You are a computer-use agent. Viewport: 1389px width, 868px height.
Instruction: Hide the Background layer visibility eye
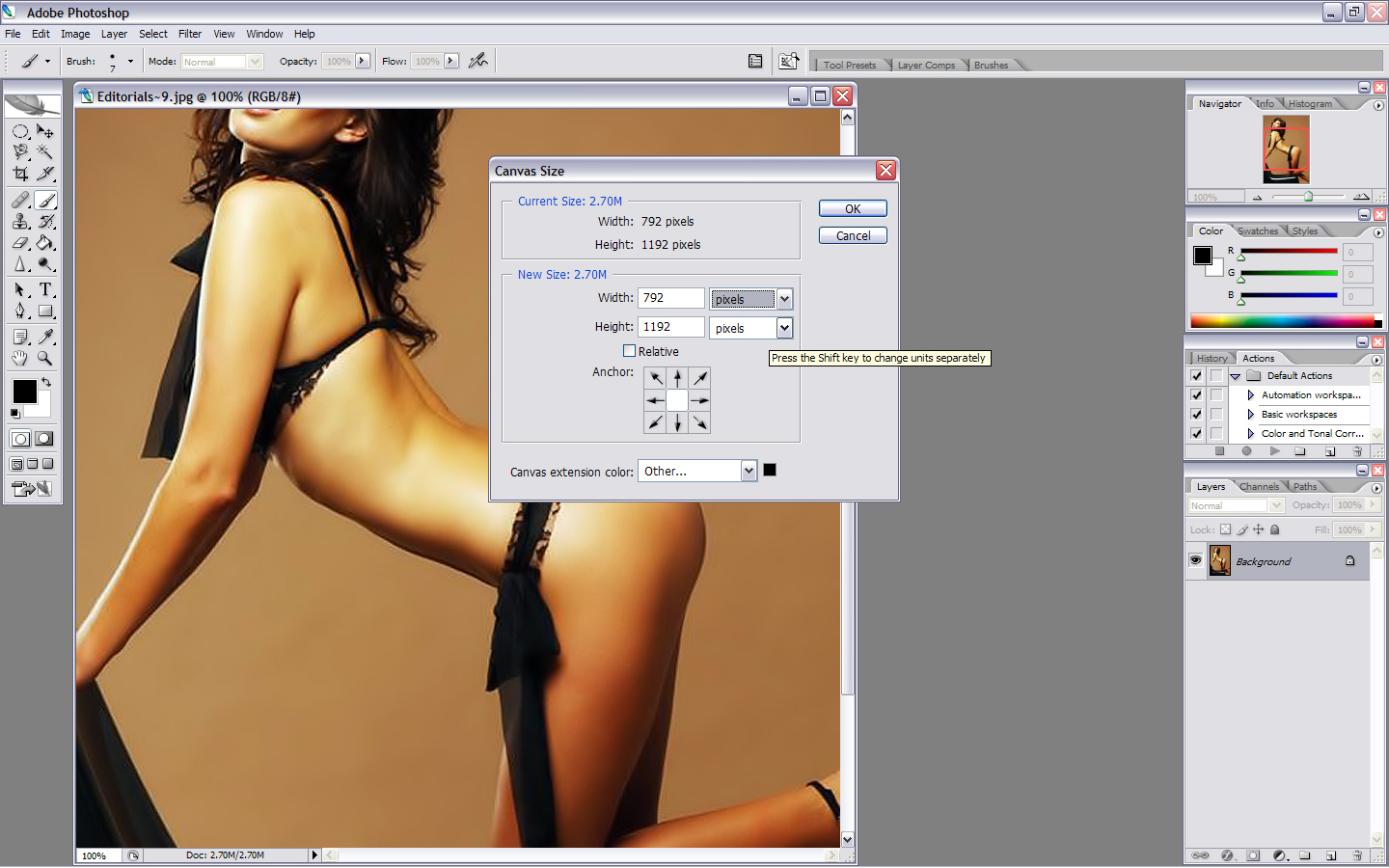coord(1196,560)
